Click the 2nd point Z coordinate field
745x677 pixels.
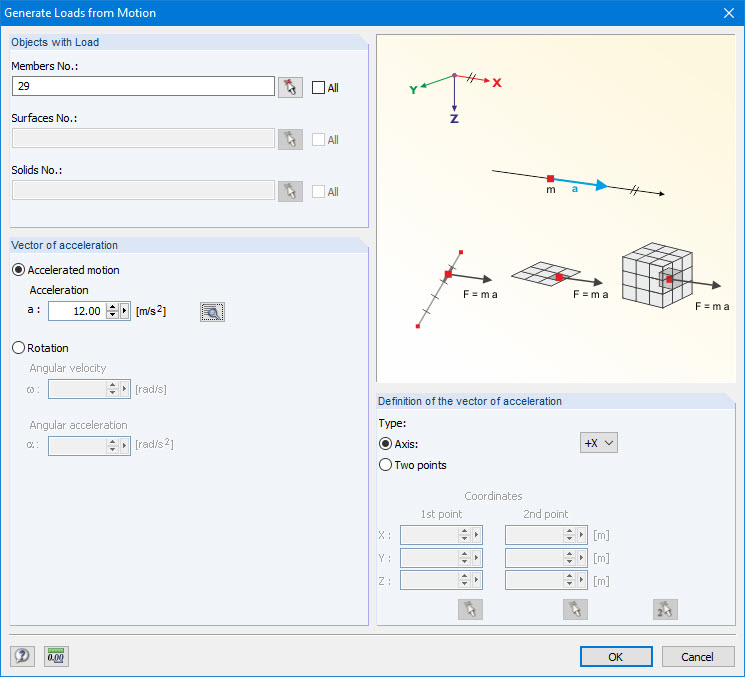click(534, 580)
